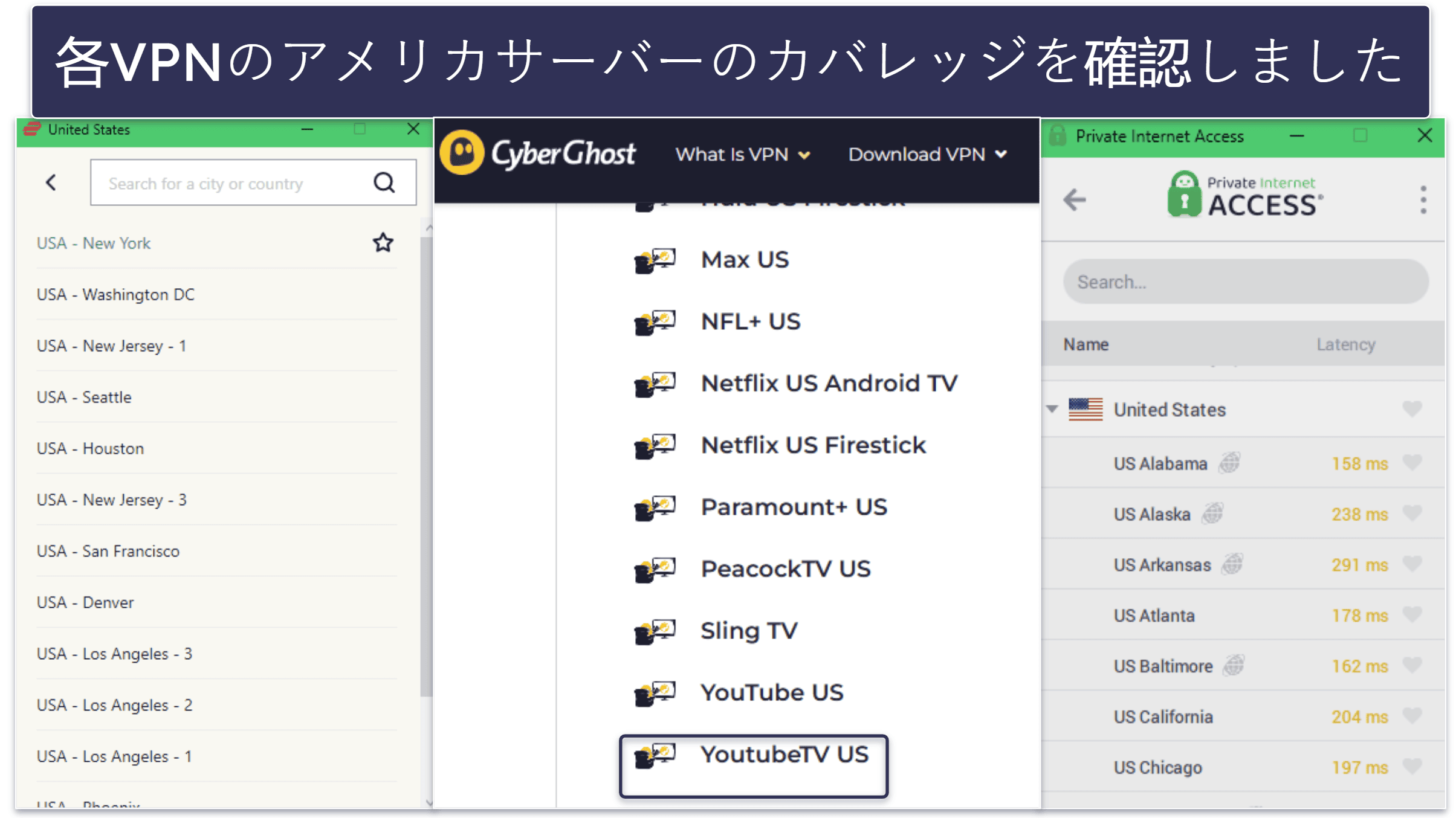Favorite US Chicago with heart icon
Image resolution: width=1456 pixels, height=818 pixels.
(1412, 767)
